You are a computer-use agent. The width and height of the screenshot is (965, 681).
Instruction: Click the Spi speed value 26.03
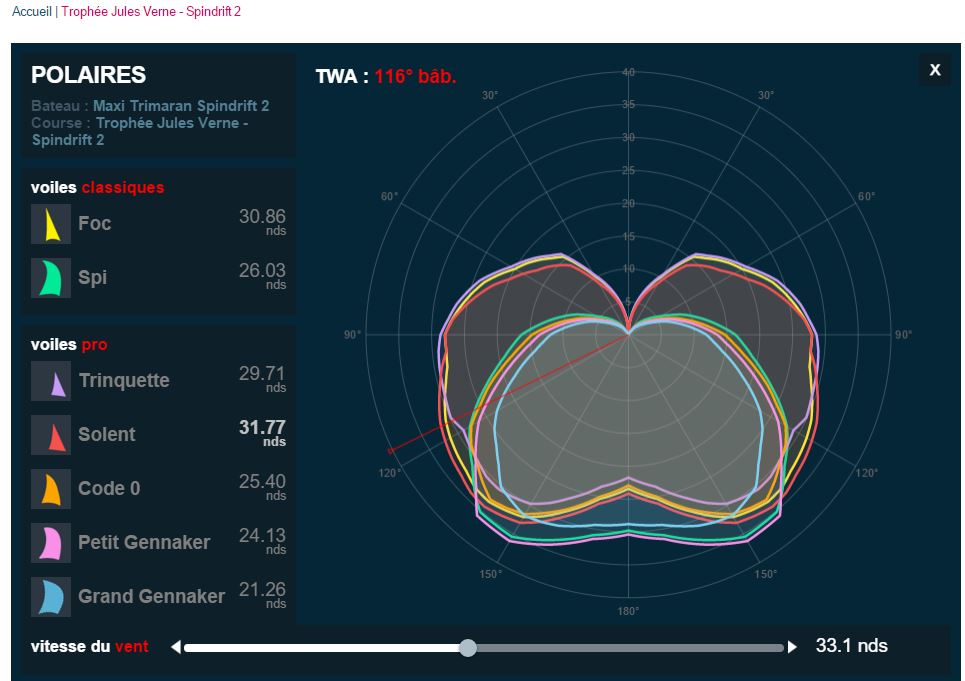click(262, 271)
